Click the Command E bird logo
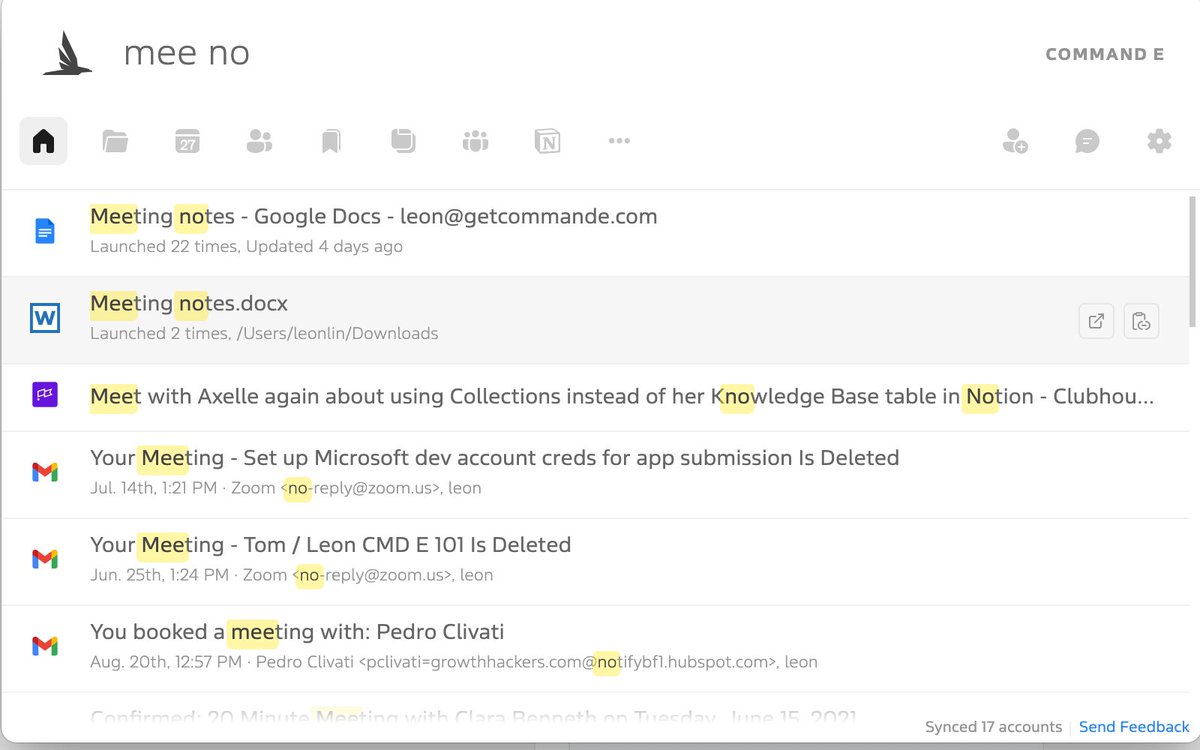The image size is (1200, 750). 68,53
